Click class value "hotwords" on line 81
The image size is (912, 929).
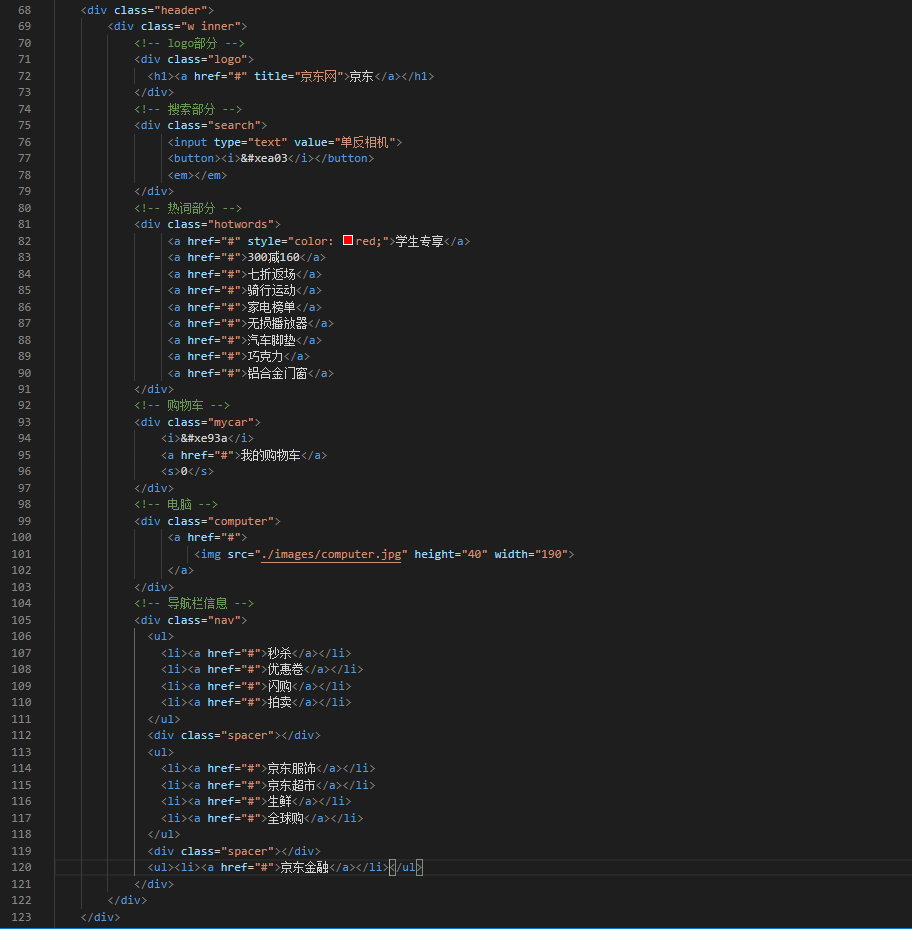(241, 224)
